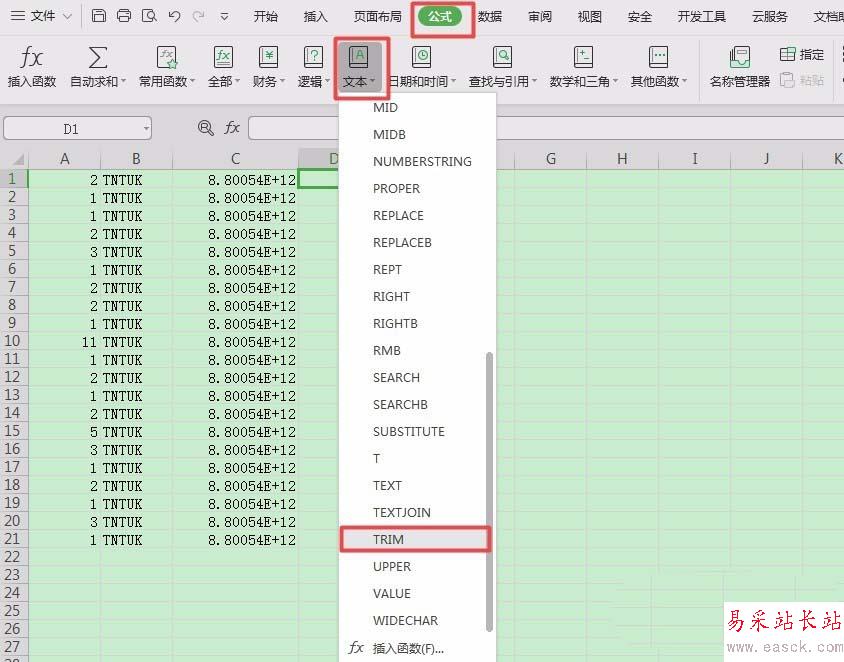Open the All functions (全部) library
This screenshot has height=662, width=844.
(x=222, y=57)
